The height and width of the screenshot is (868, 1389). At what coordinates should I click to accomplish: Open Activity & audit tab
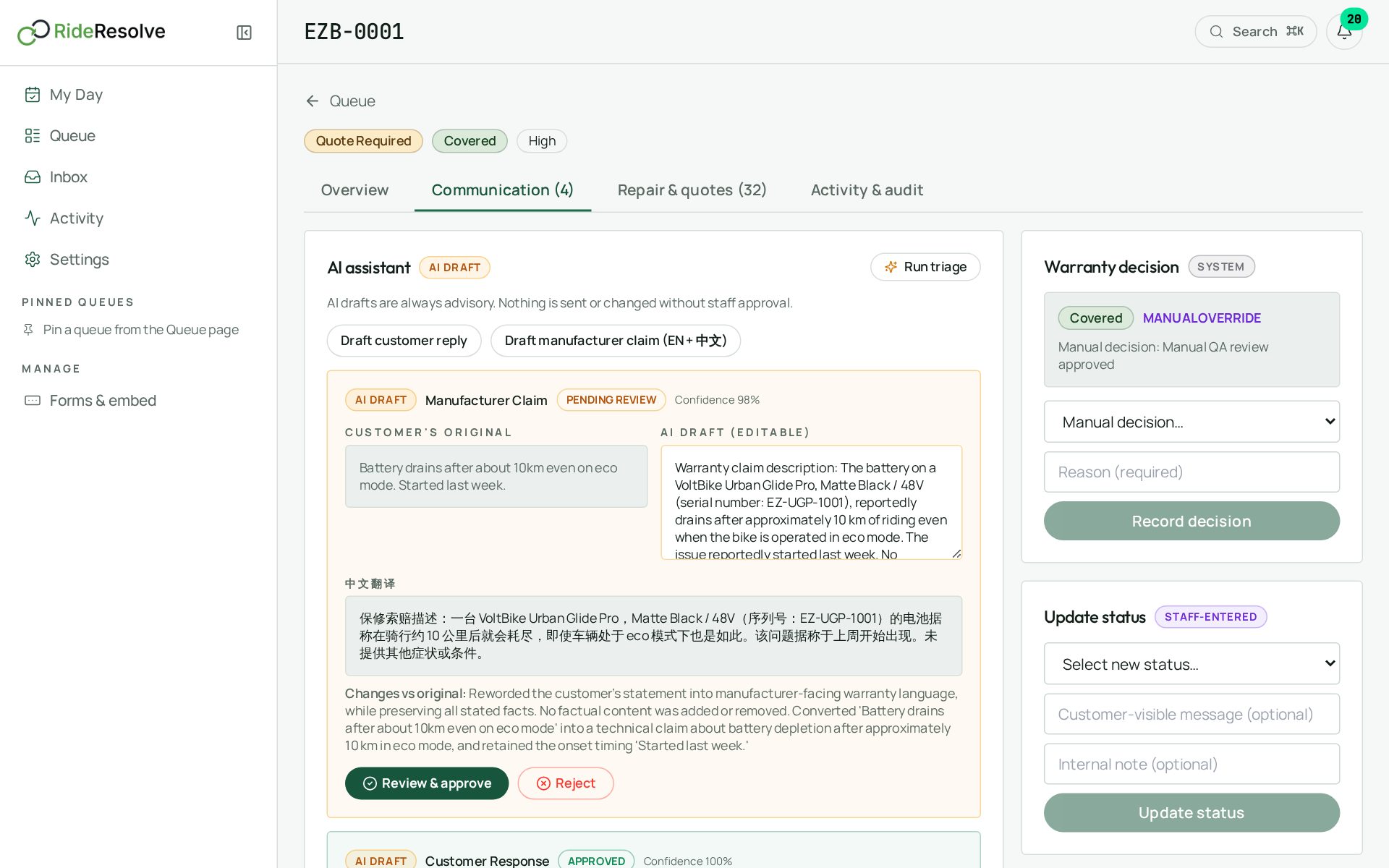(x=867, y=190)
